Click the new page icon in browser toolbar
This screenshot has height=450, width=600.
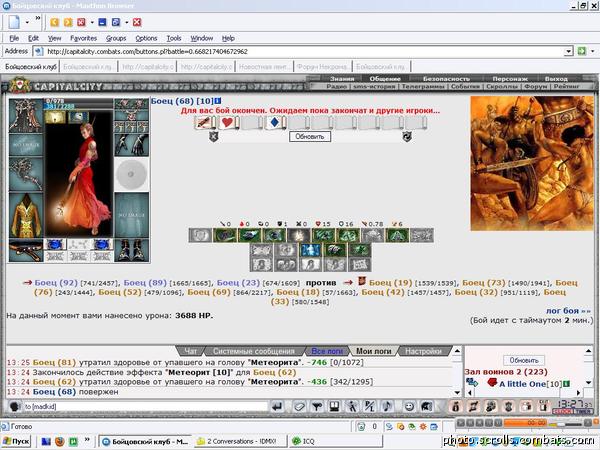click(x=14, y=22)
